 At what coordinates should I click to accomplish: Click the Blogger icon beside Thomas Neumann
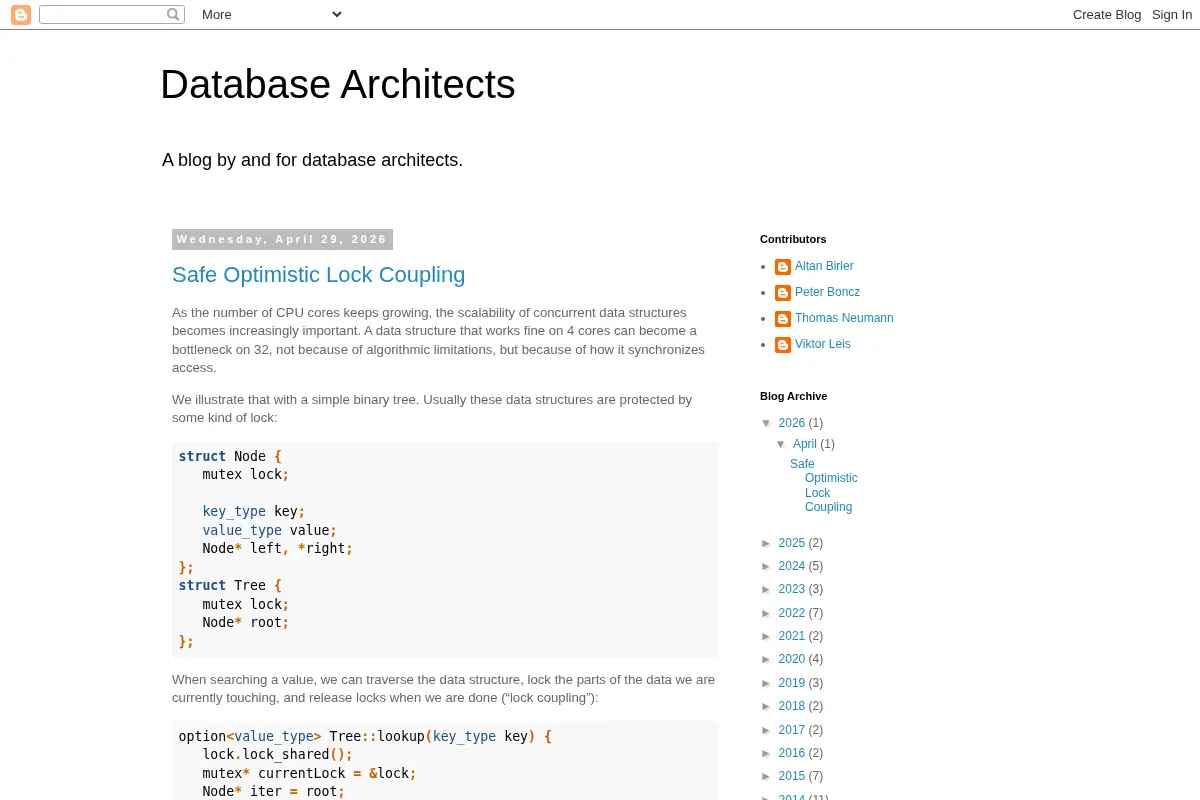pos(783,319)
